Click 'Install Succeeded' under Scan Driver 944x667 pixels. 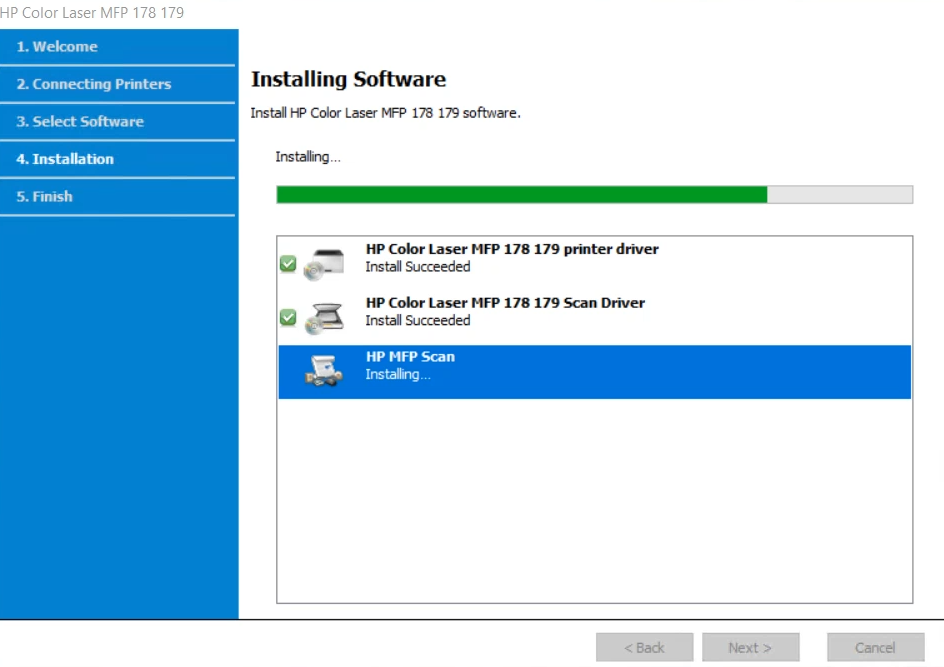coord(418,320)
